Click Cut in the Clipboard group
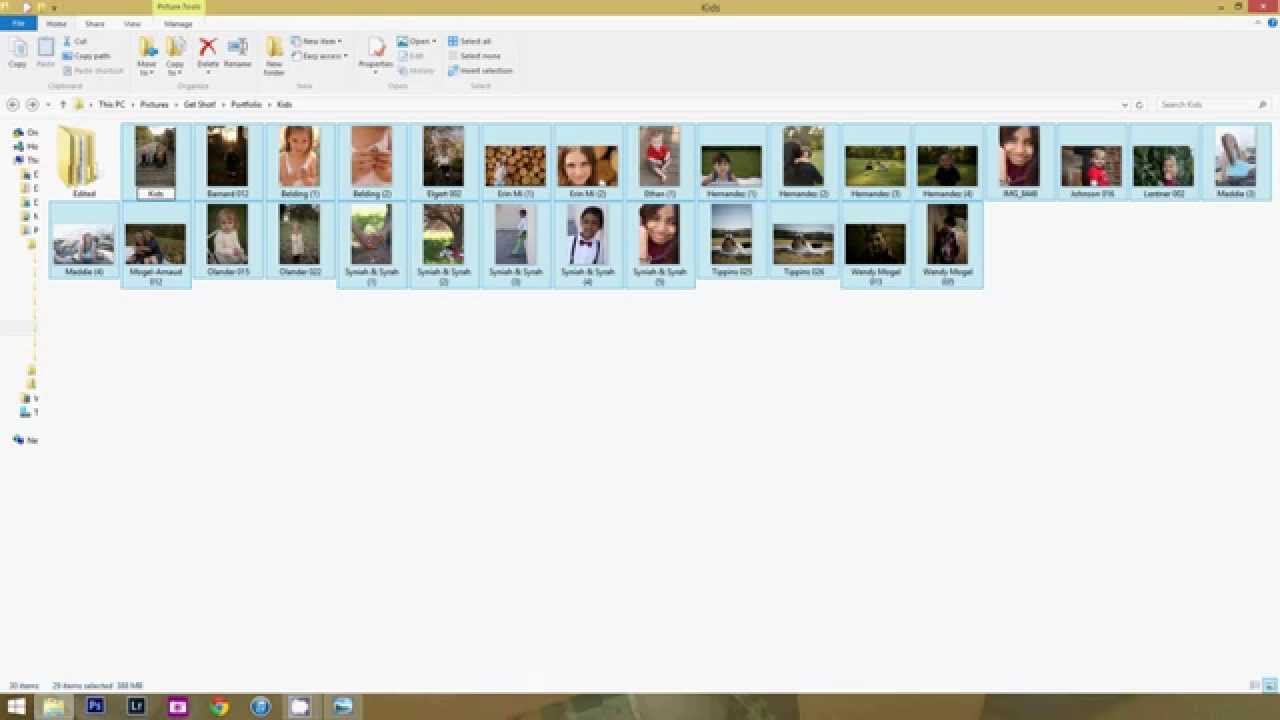1280x720 pixels. click(x=75, y=41)
